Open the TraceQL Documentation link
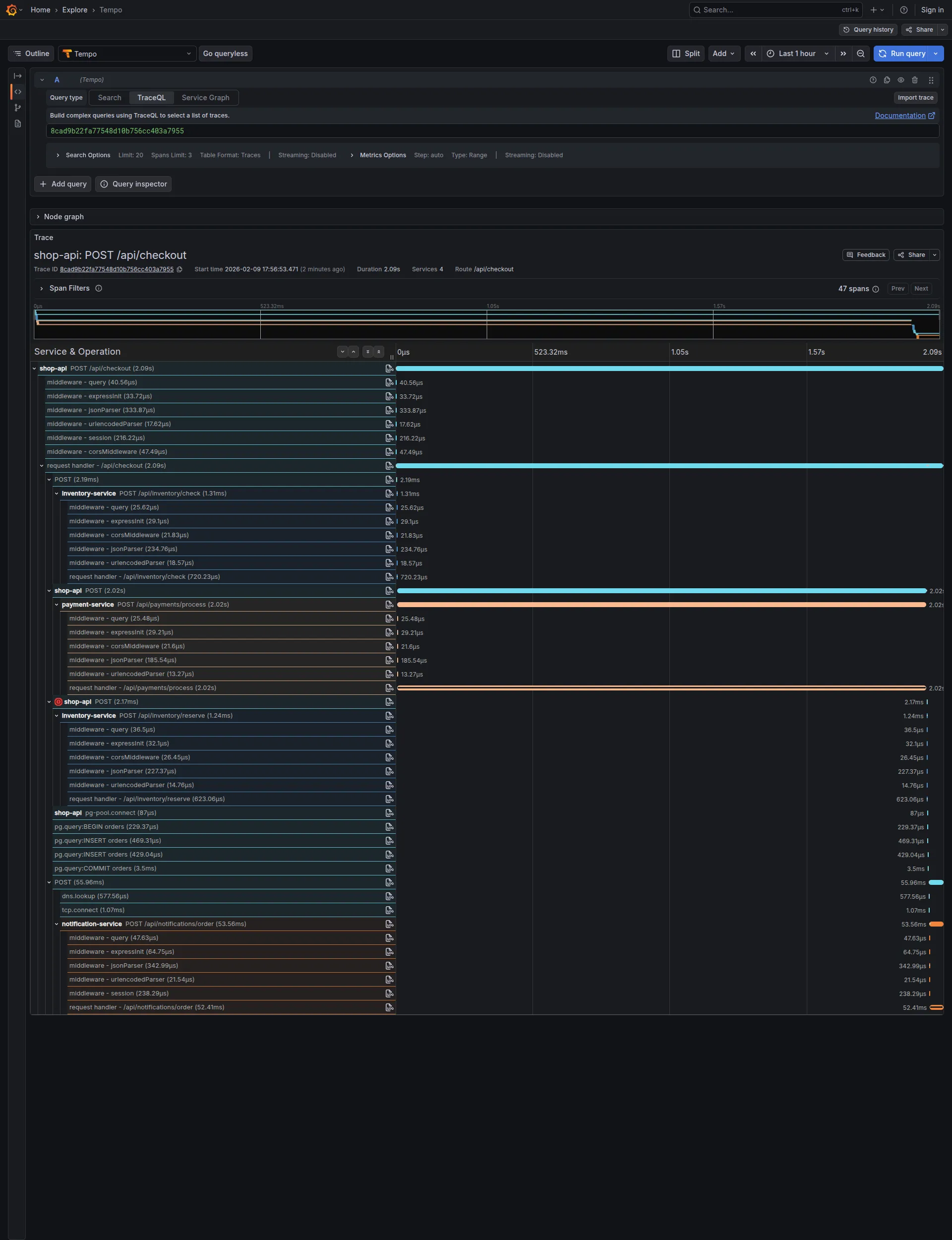This screenshot has width=952, height=1240. (899, 116)
